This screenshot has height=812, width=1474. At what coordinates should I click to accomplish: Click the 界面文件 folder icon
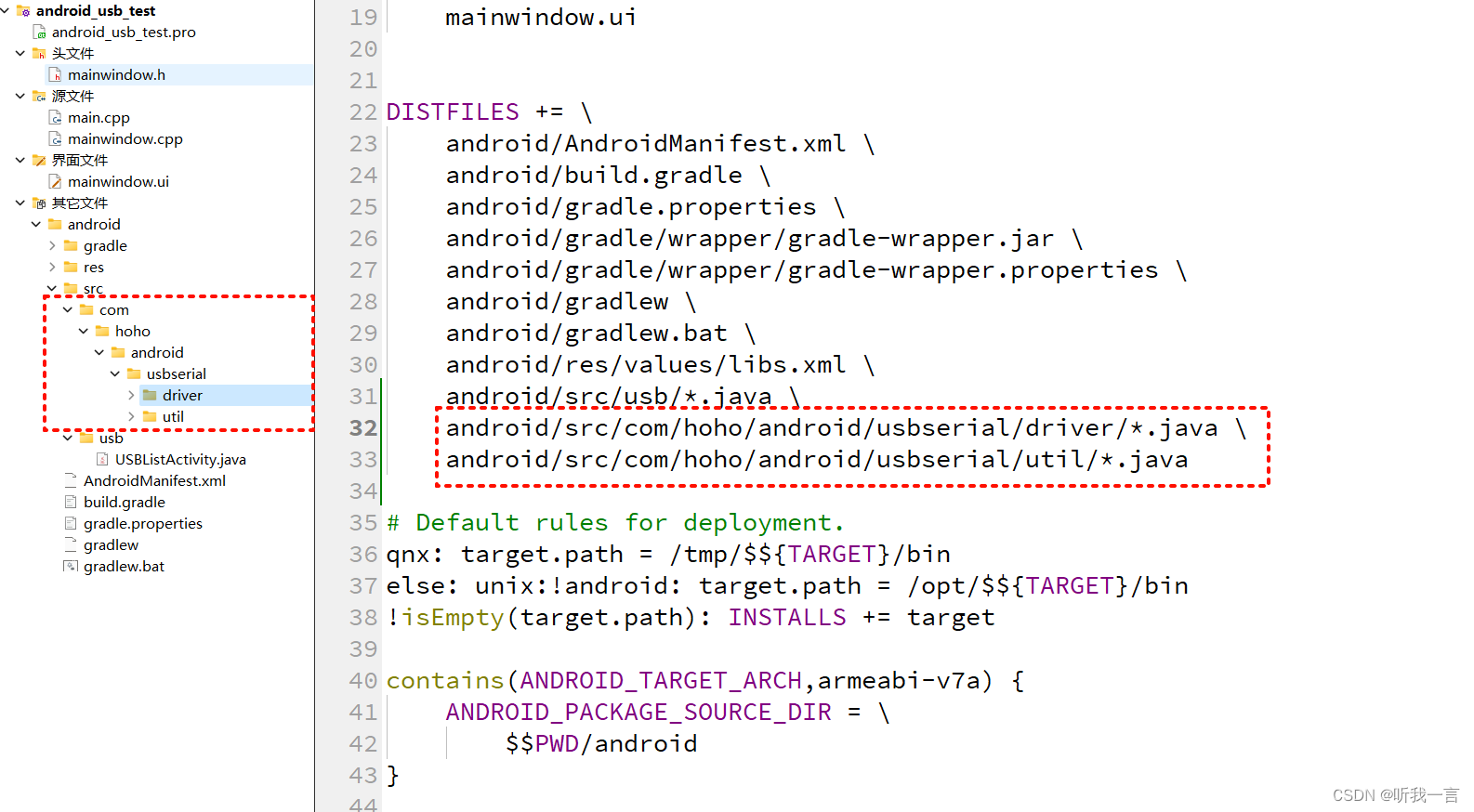39,160
